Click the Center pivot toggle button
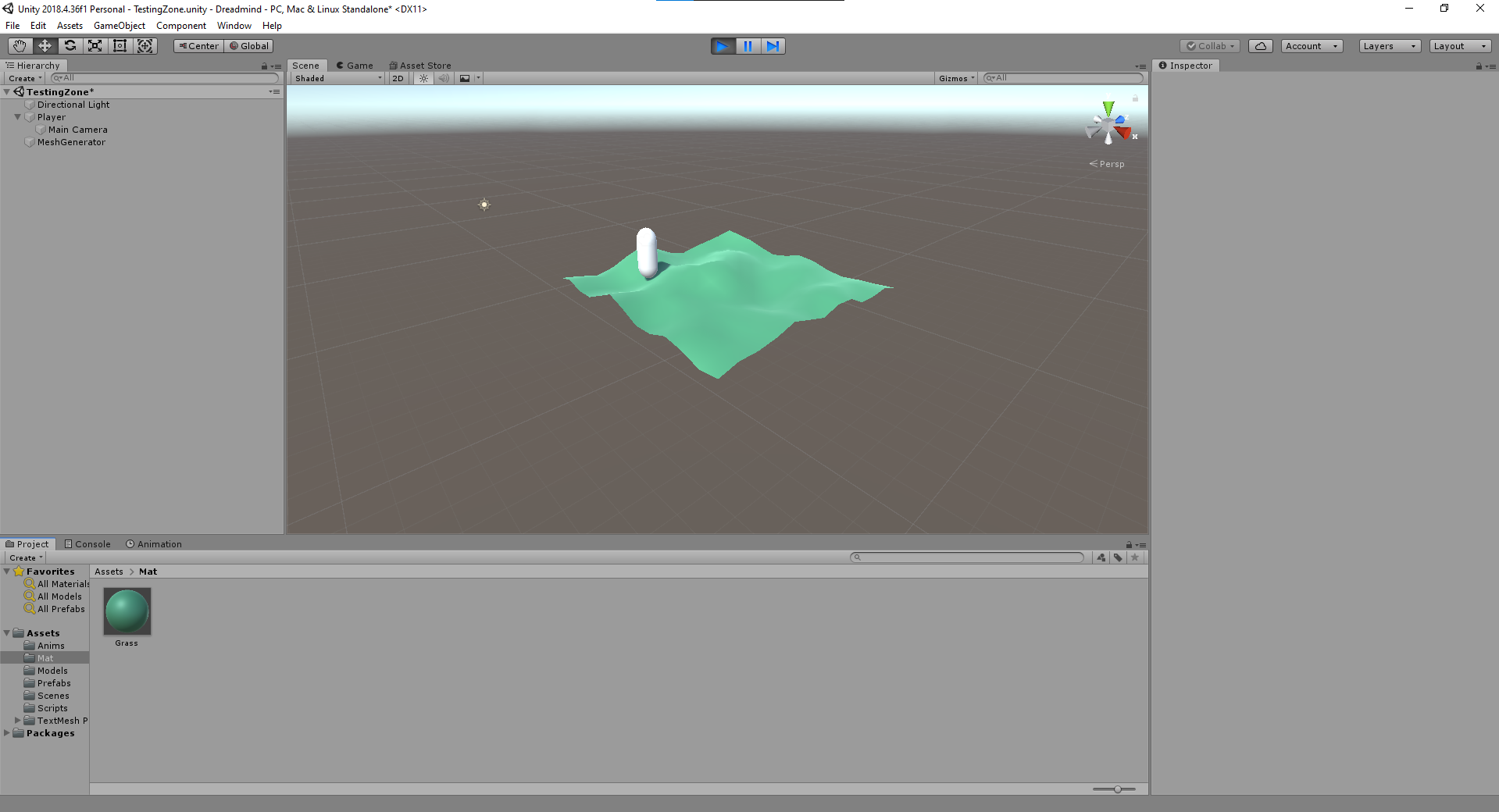The image size is (1499, 812). (198, 46)
